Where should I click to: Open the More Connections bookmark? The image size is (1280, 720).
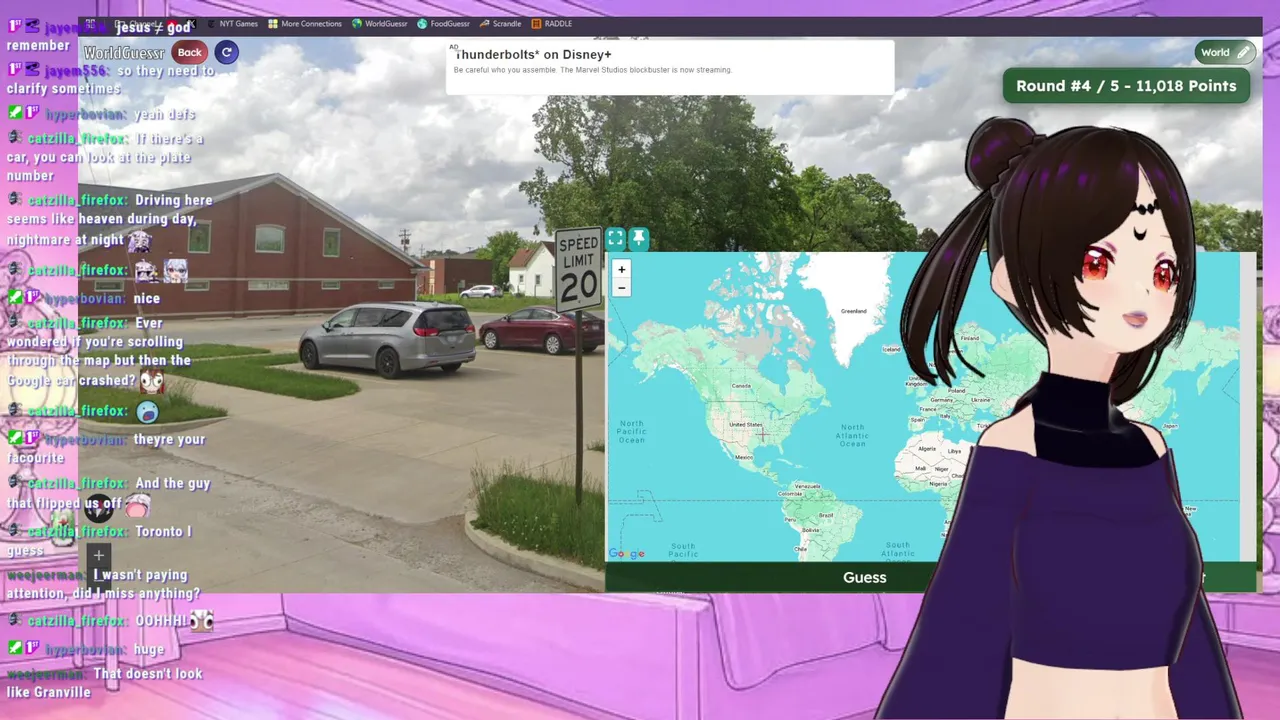304,24
